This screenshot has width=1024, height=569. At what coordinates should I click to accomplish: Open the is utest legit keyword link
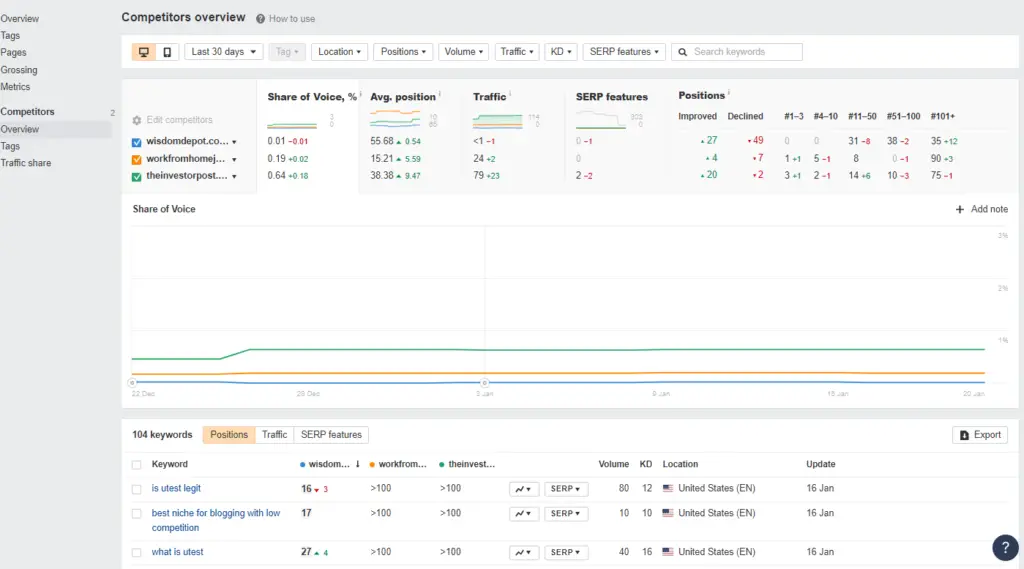click(176, 489)
